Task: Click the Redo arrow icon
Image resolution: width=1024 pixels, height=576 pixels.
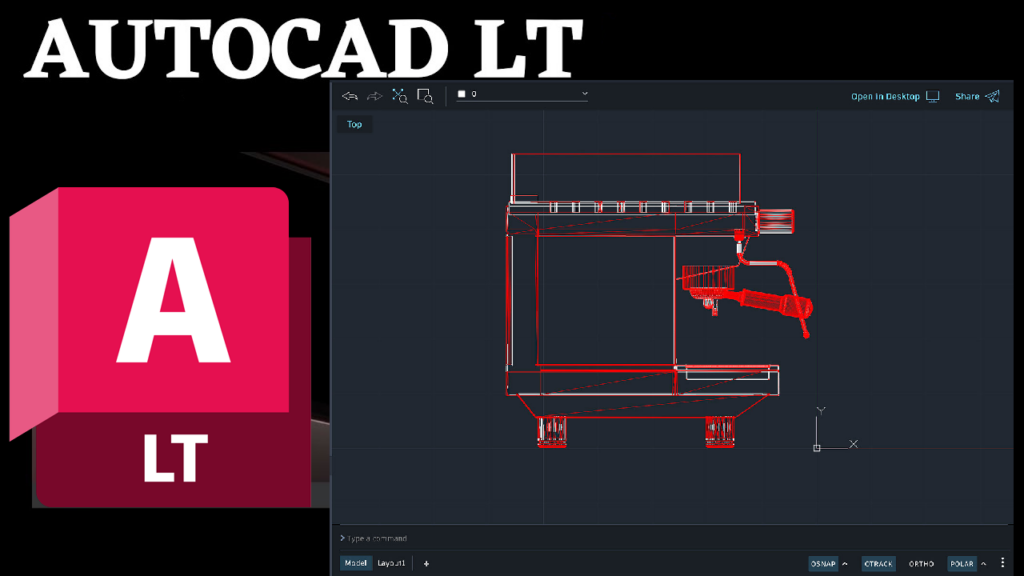Action: pyautogui.click(x=375, y=96)
